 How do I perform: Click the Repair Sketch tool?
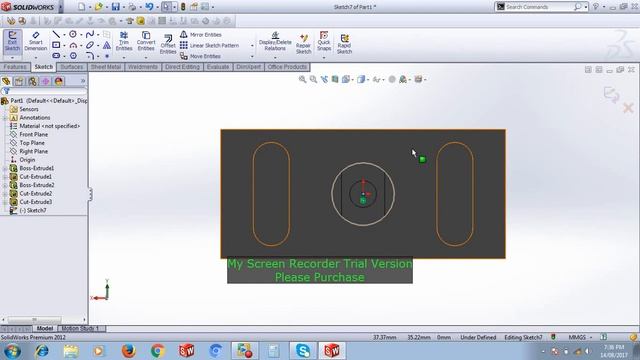coord(303,43)
